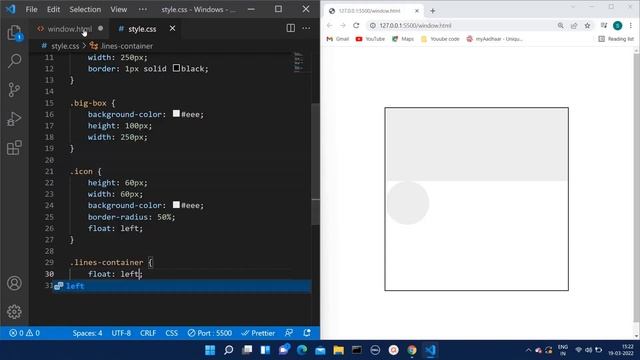Open notifications bell in status bar
640x360 pixels.
tap(307, 333)
